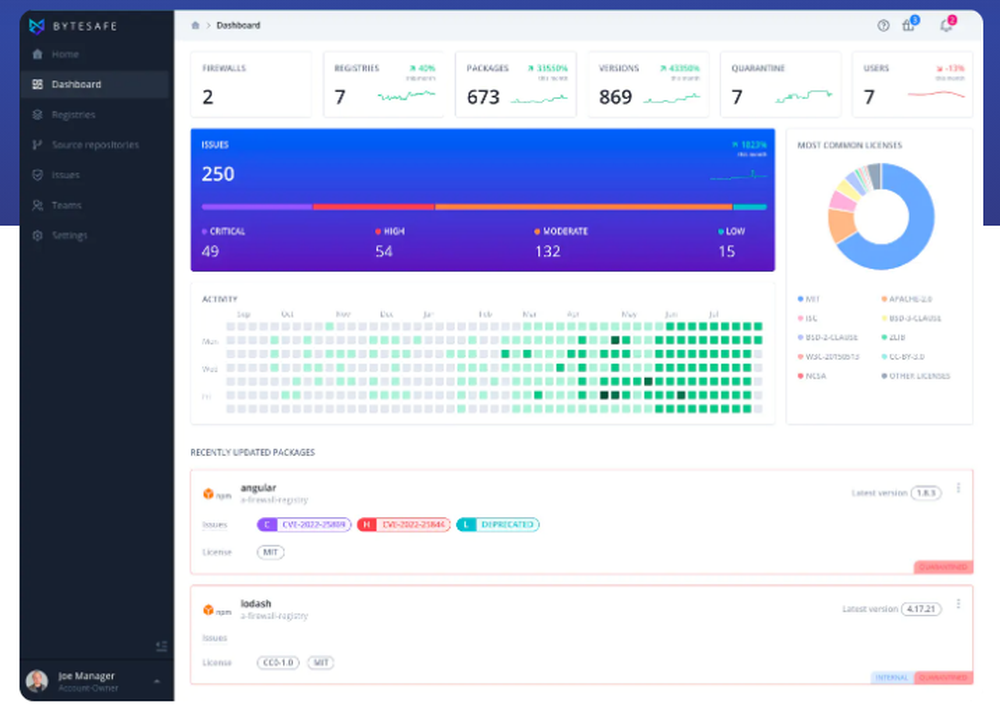Click the MIT legend color dot
The width and height of the screenshot is (1000, 715).
tap(800, 299)
